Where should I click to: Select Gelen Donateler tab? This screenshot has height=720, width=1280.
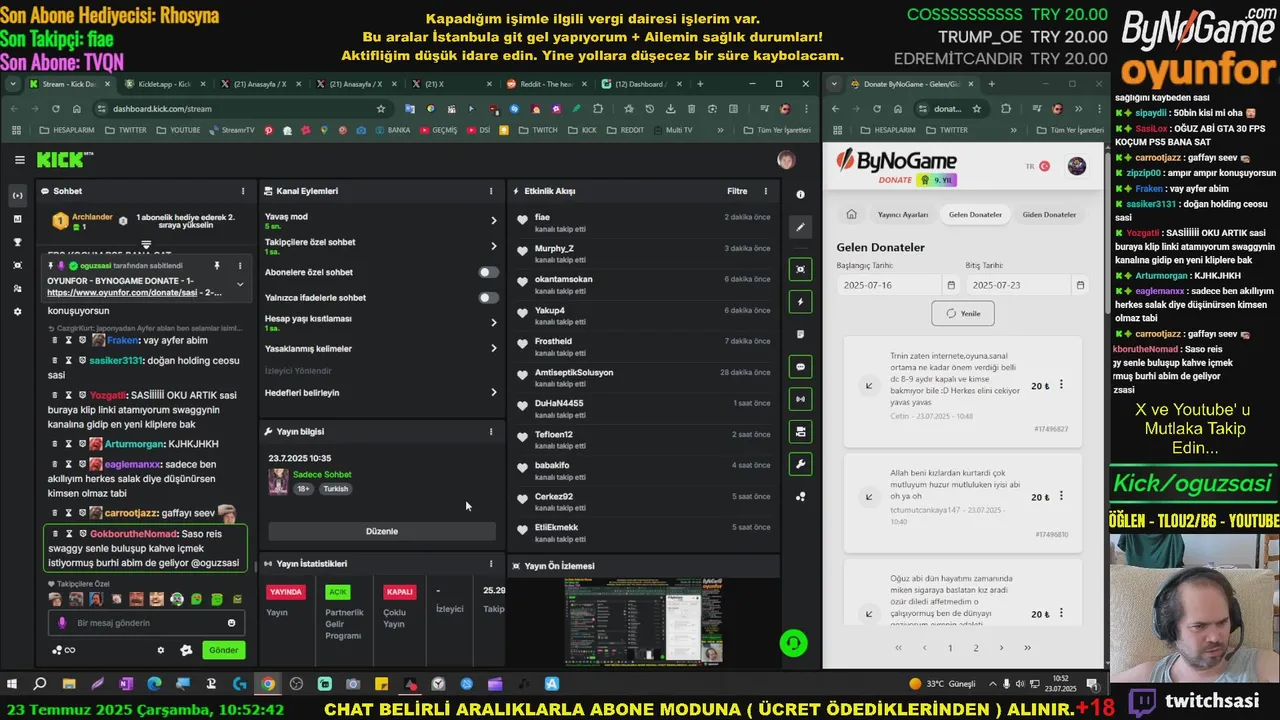coord(975,214)
